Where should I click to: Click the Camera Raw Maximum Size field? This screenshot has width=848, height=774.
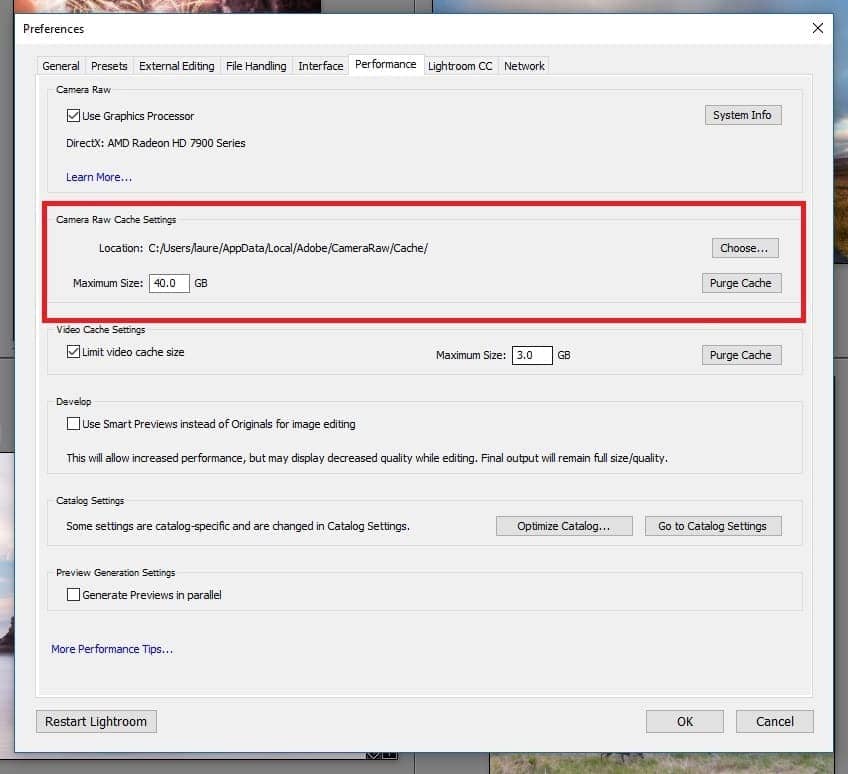click(x=169, y=284)
